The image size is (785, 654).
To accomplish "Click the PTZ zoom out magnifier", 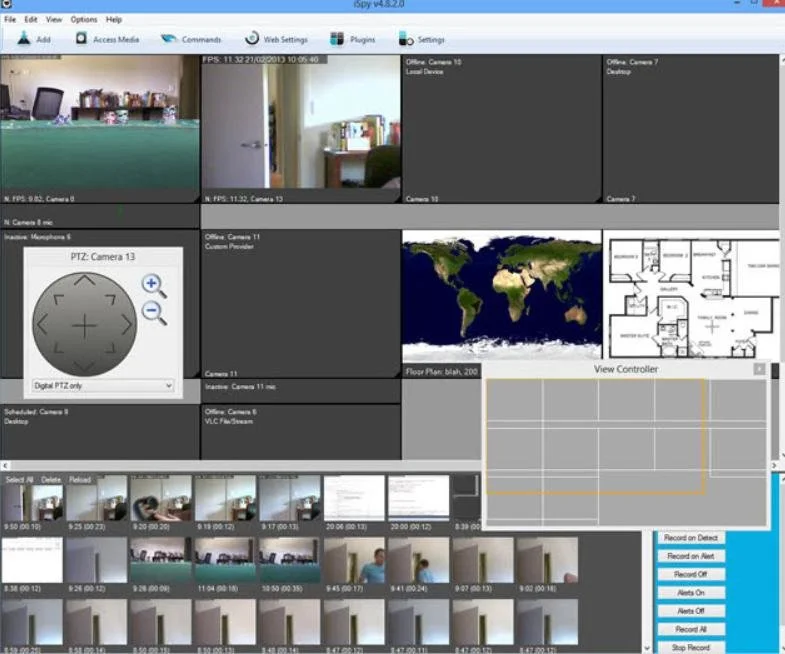I will [154, 313].
